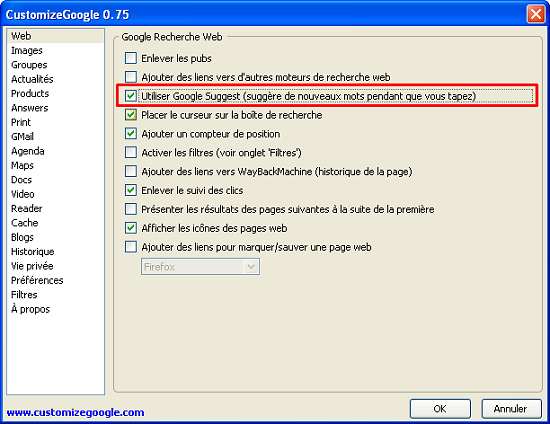Uncheck 'Utiliser Google Suggest' option
This screenshot has width=550, height=424.
point(131,96)
